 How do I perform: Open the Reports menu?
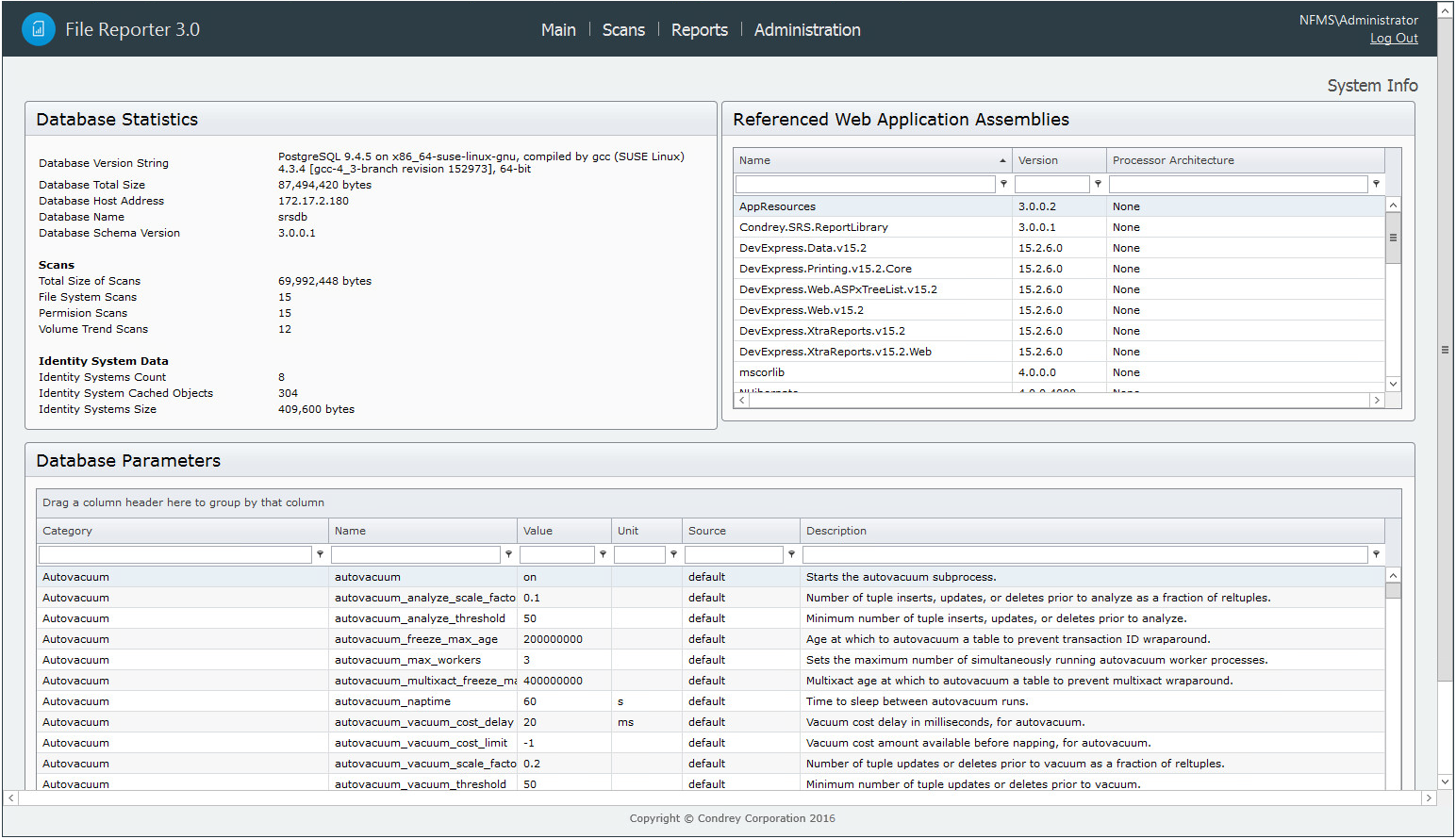699,30
